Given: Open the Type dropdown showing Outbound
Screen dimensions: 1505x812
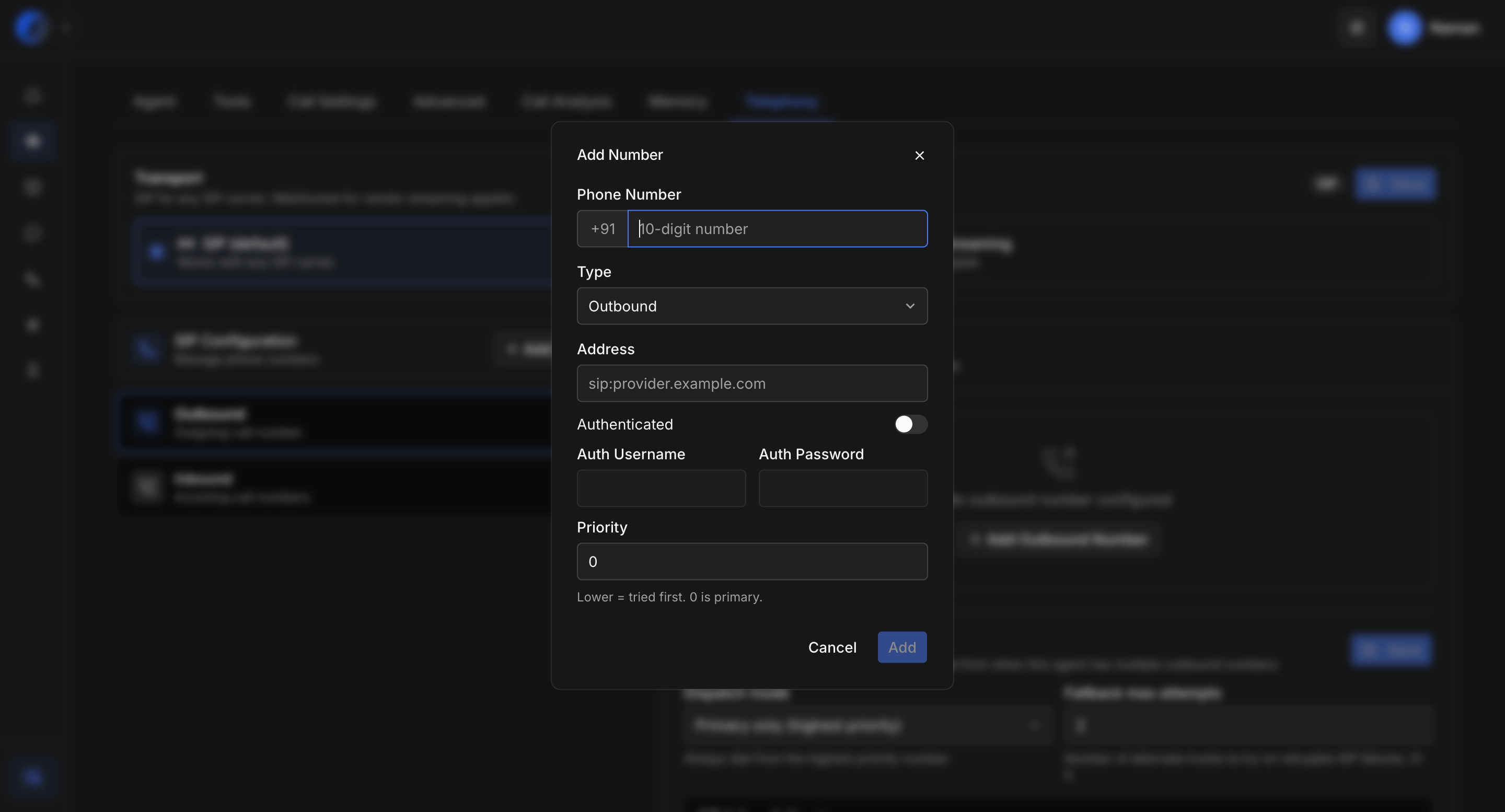Looking at the screenshot, I should coord(752,306).
